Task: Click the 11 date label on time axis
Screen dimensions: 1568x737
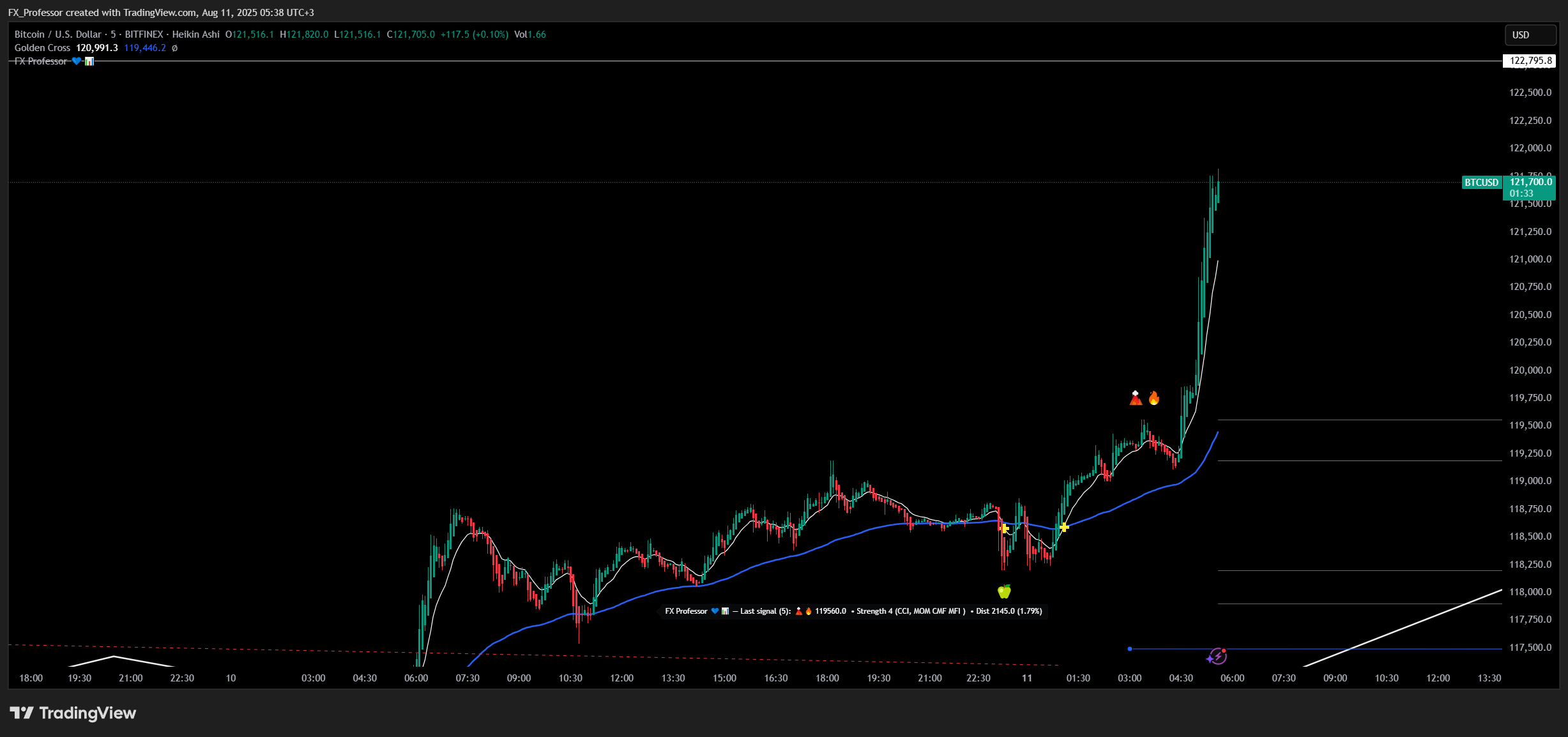Action: [x=1026, y=678]
